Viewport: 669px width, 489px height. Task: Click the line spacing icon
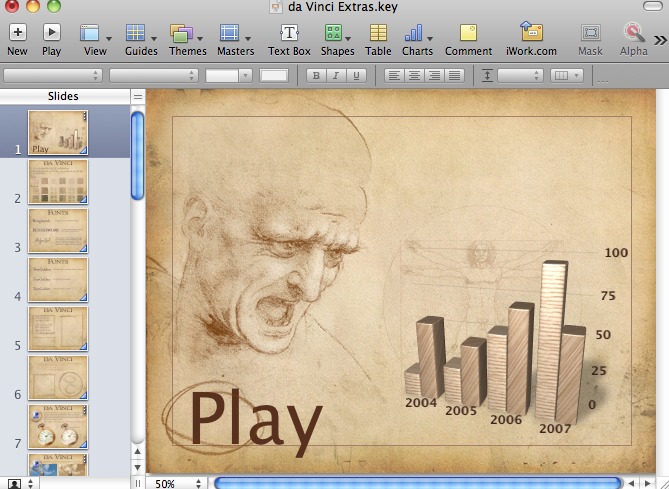487,76
